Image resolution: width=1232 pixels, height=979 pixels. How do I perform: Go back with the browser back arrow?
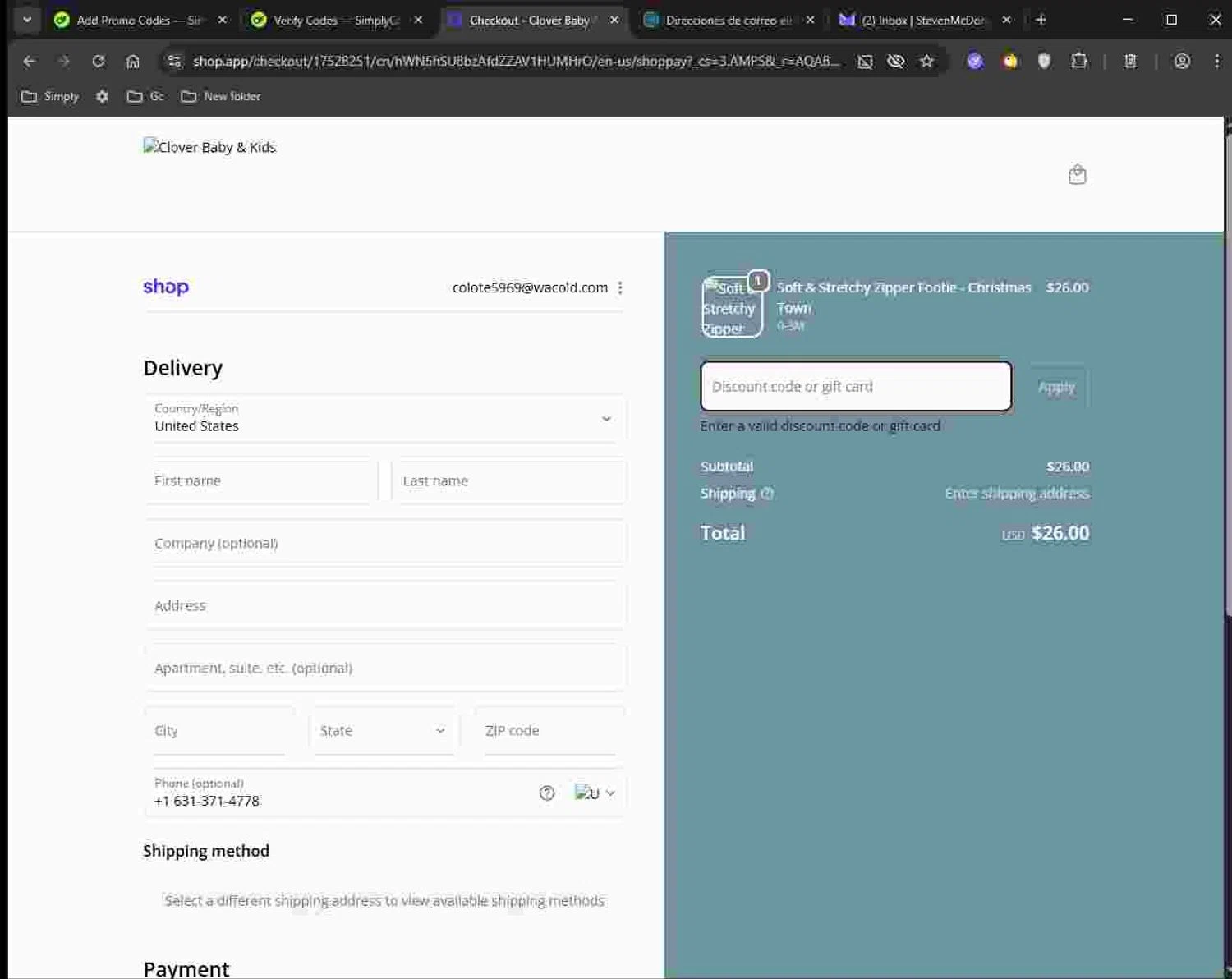coord(30,61)
